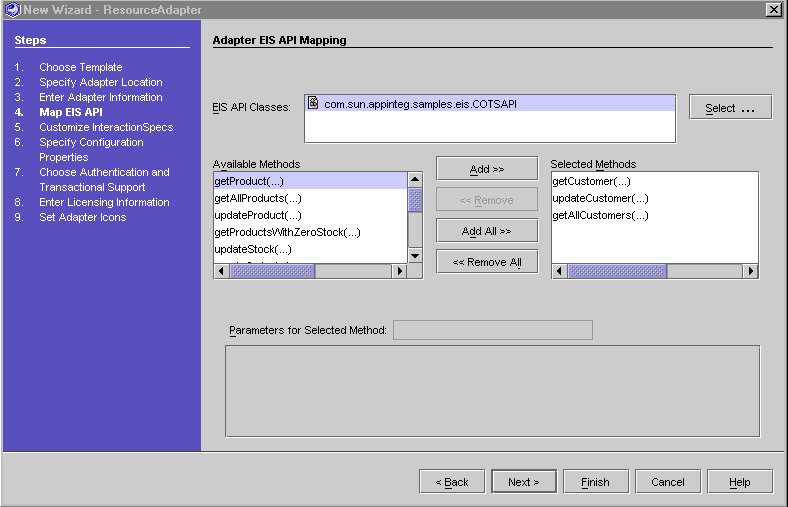Screen dimensions: 788x507
Task: Click the Available Methods scroll down arrow
Action: point(415,256)
